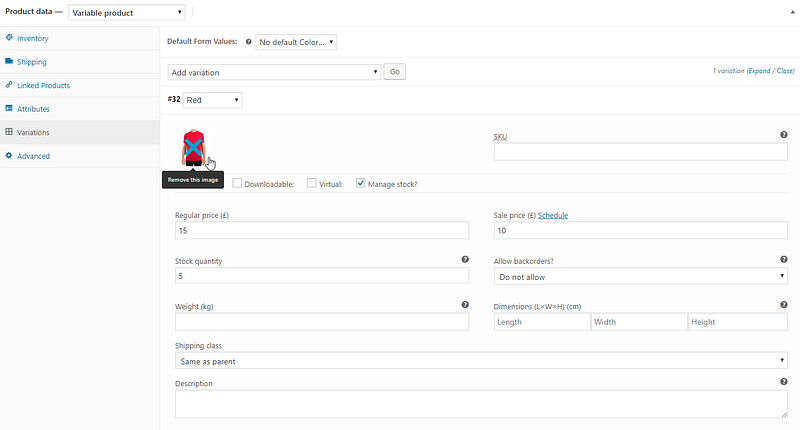Click the Close variations link
The height and width of the screenshot is (430, 800).
(785, 71)
